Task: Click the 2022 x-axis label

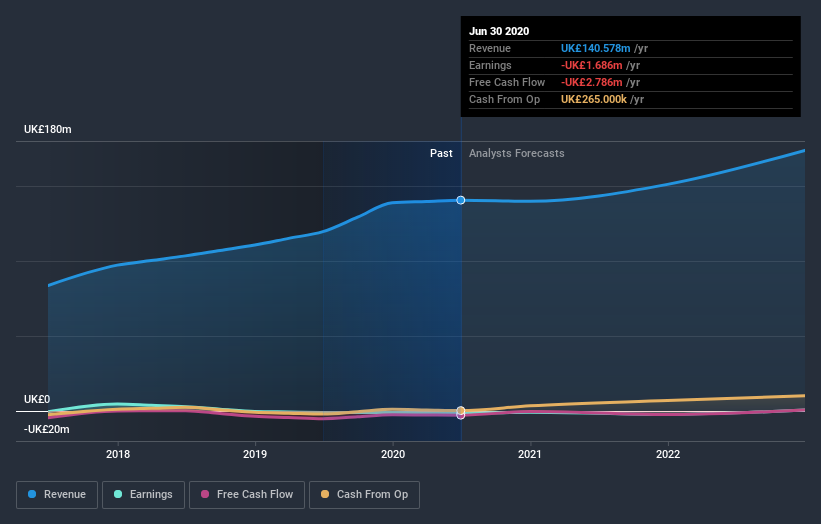Action: click(668, 454)
